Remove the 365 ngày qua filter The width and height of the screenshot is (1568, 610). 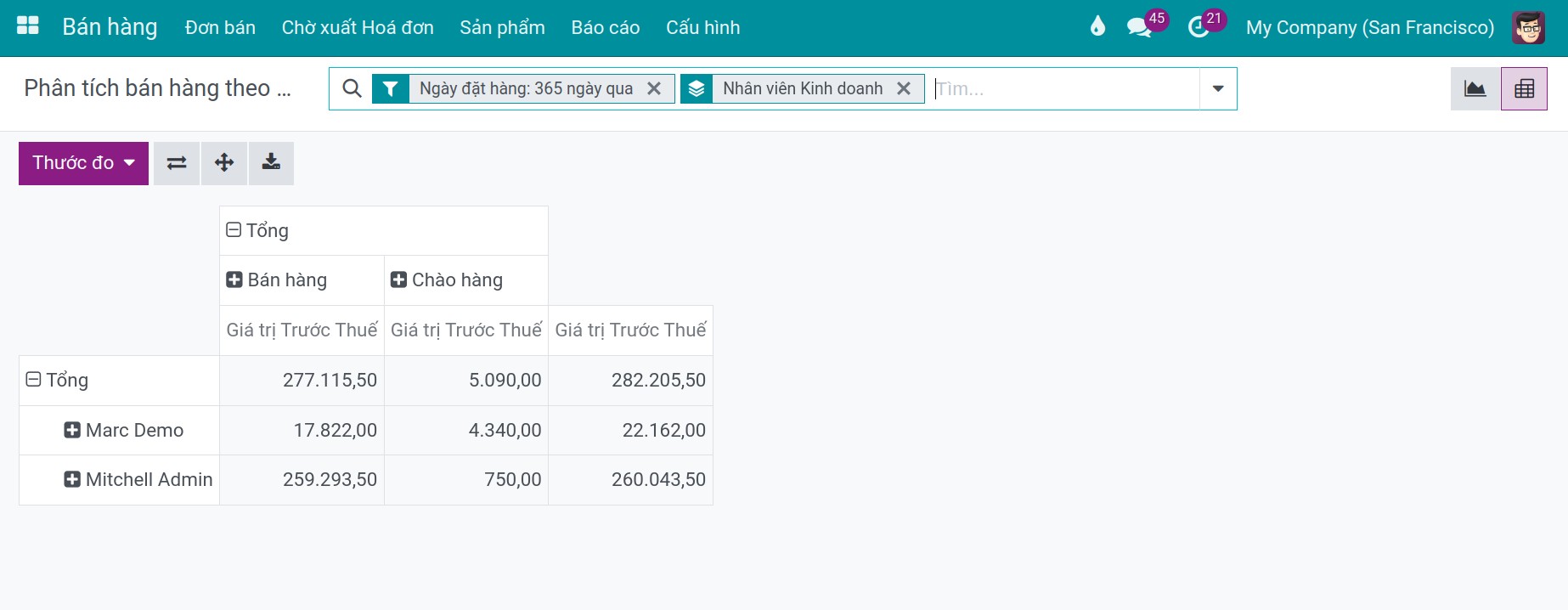click(654, 88)
